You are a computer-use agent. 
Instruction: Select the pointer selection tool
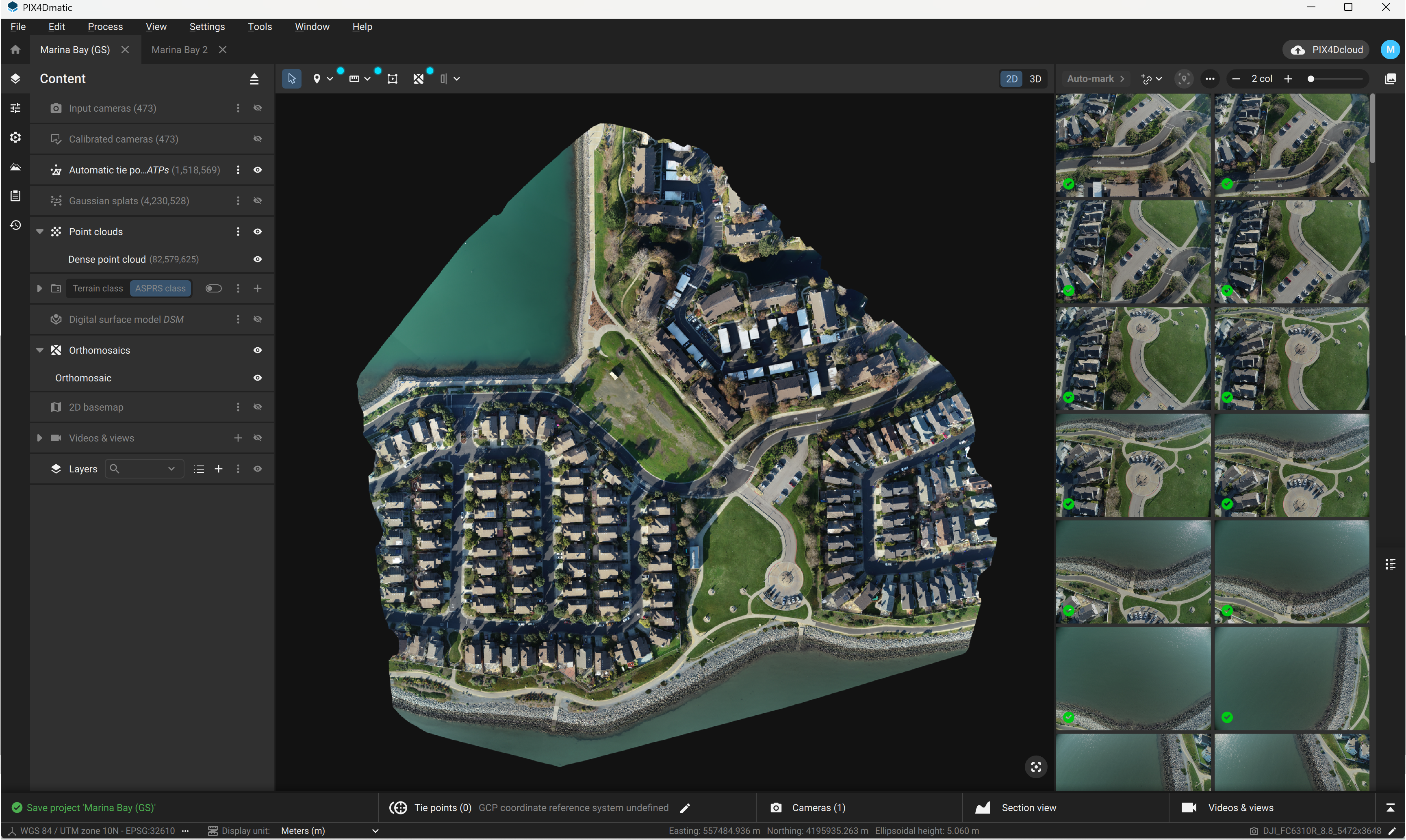coord(292,79)
